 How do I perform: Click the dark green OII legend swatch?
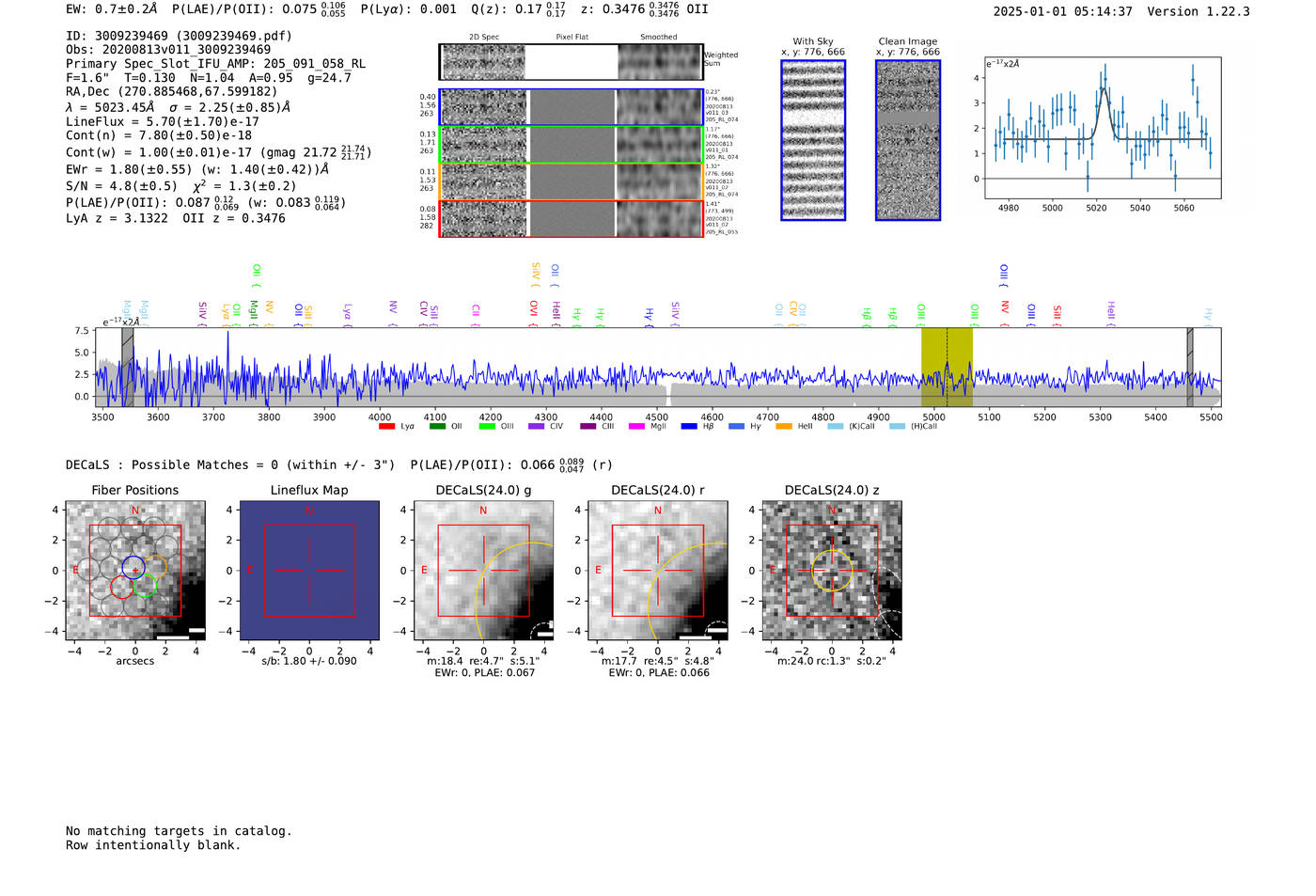coord(437,427)
